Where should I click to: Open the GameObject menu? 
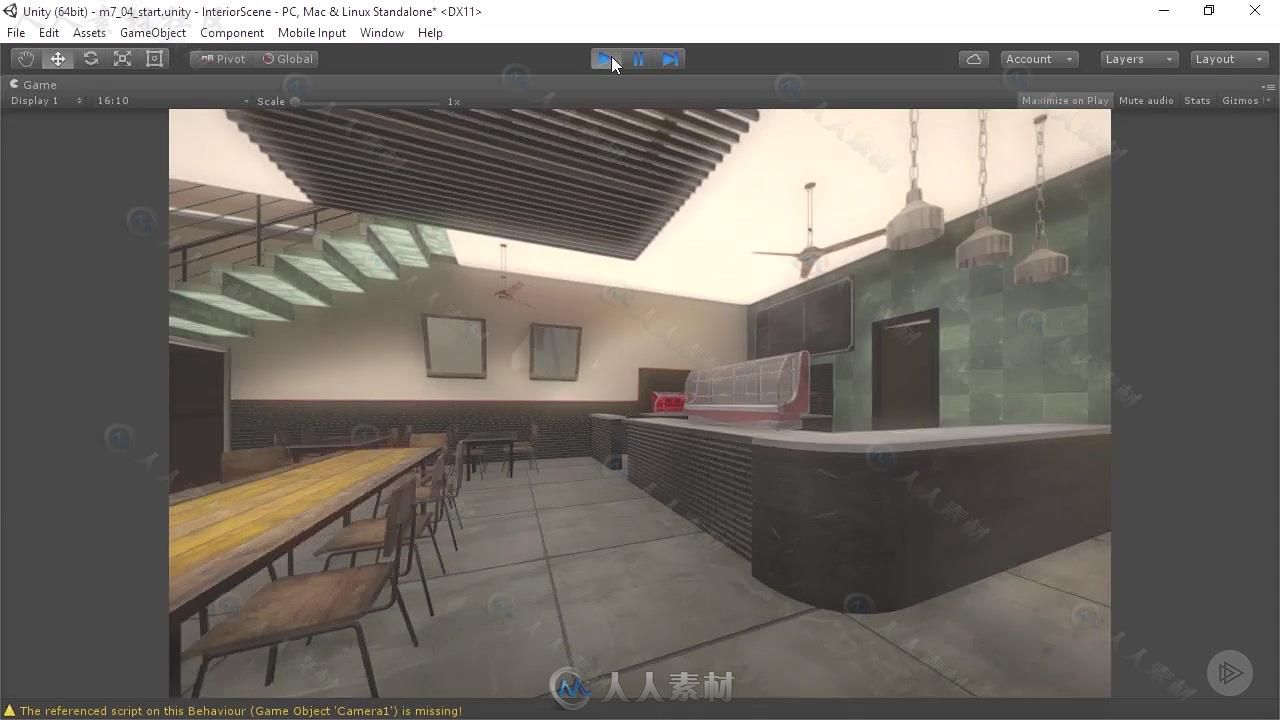click(153, 33)
